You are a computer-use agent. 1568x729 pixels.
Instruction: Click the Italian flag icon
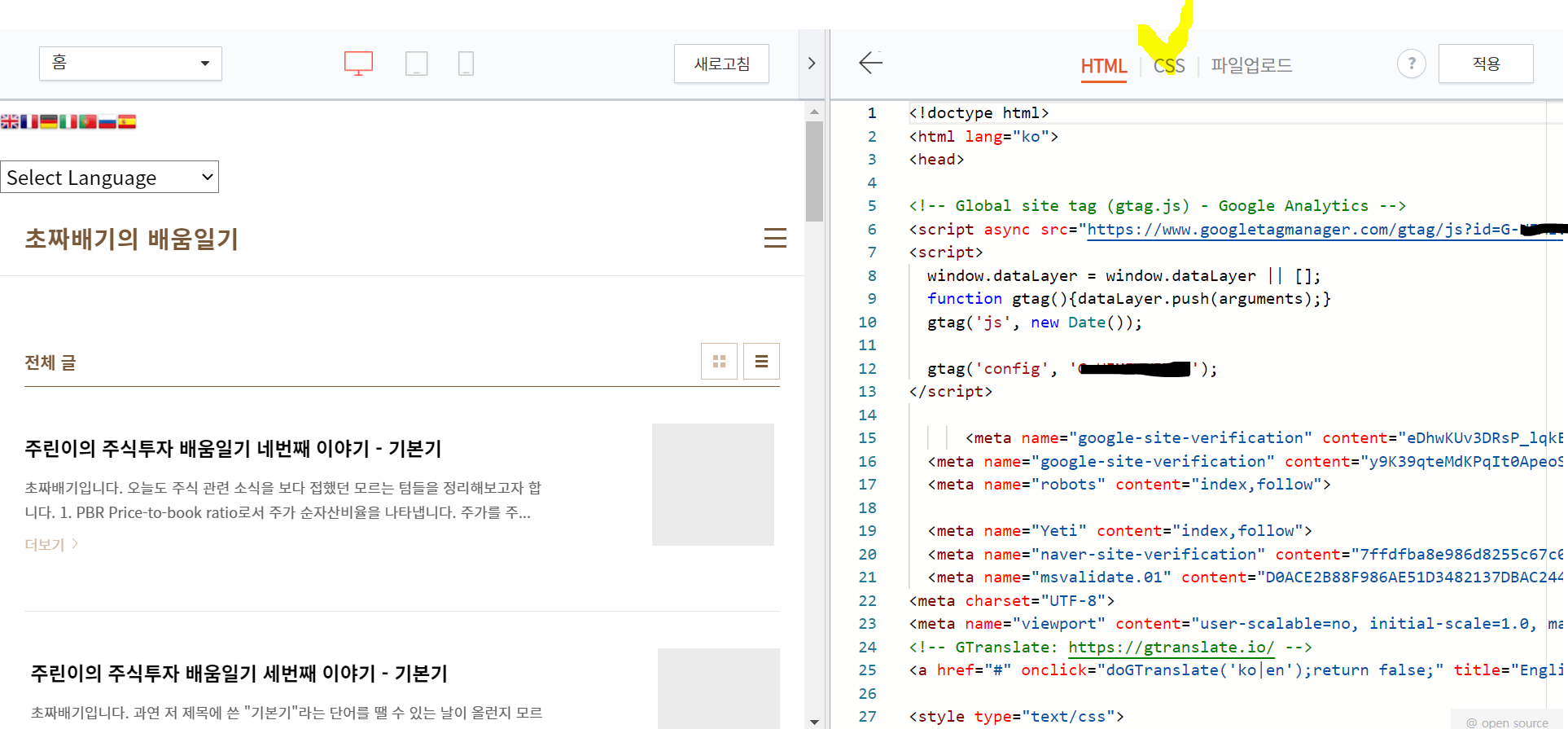click(68, 121)
